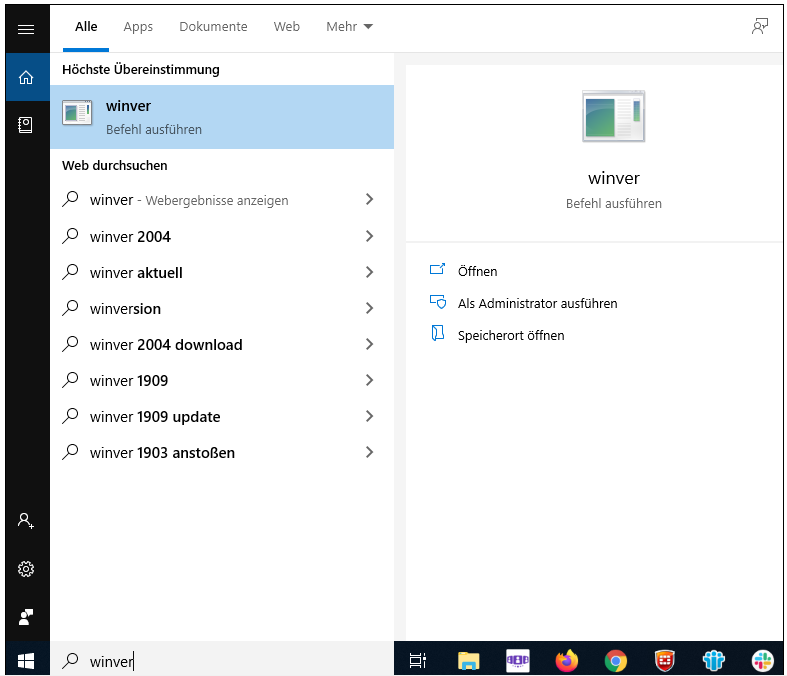This screenshot has height=676, width=787.
Task: Click 'Speicherort öffnen' action
Action: click(x=510, y=335)
